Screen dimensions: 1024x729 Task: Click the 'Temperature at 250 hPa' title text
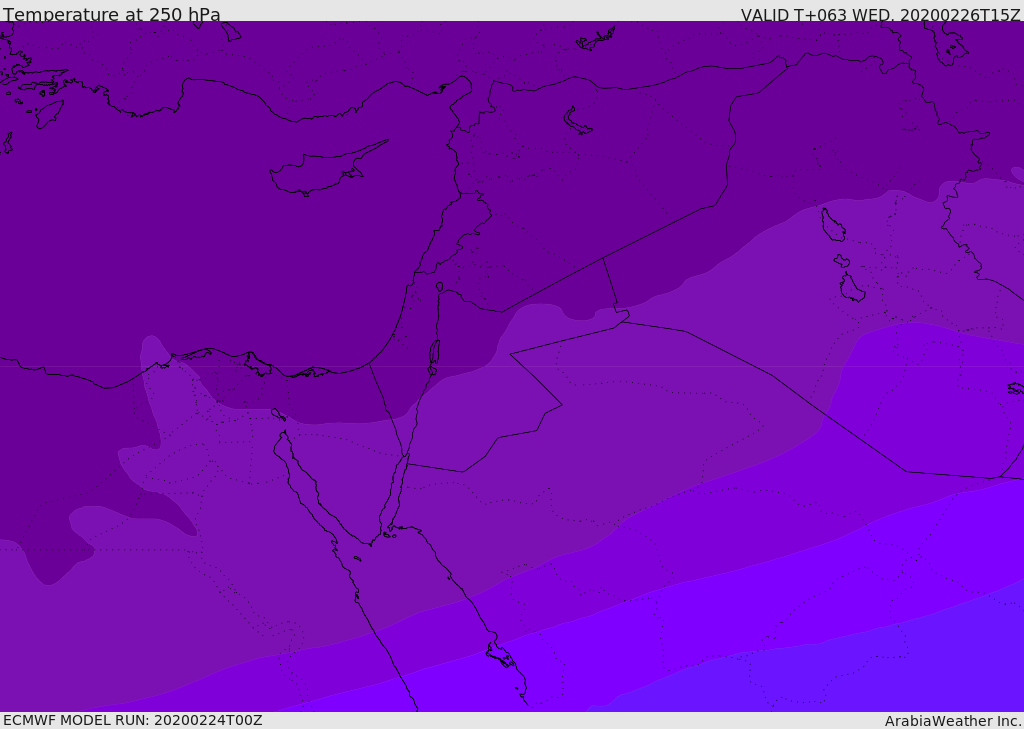pos(112,14)
